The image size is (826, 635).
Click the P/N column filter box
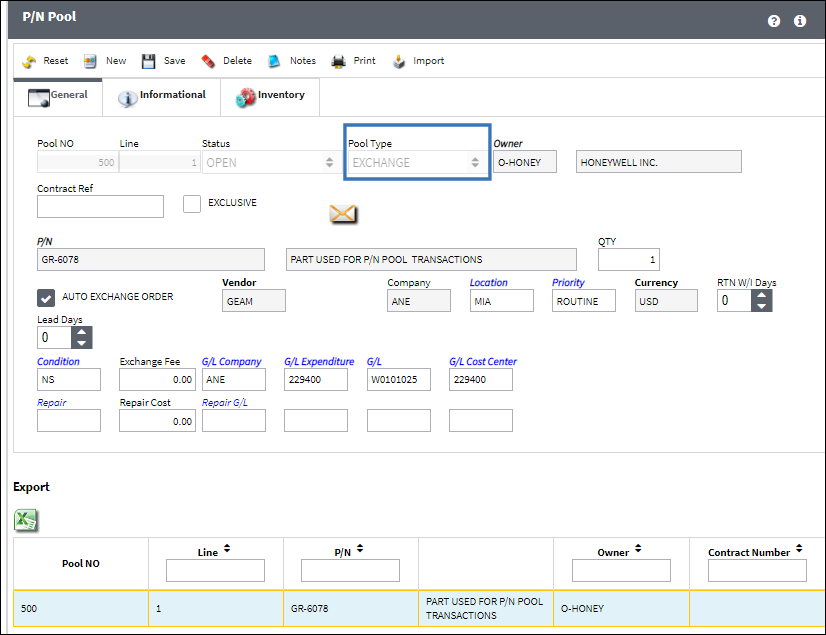point(350,571)
